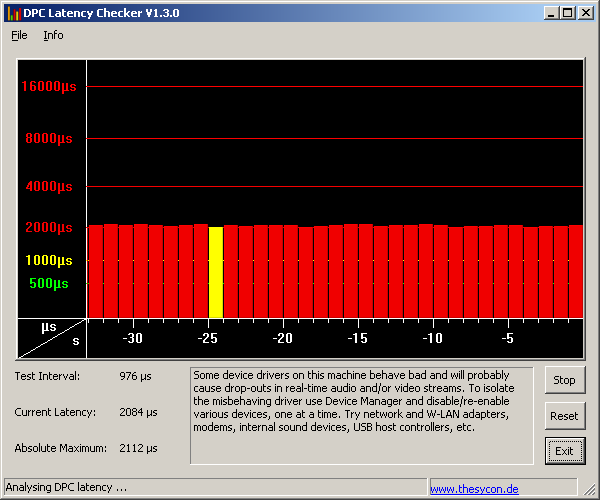Click the -10 time axis label
Image resolution: width=600 pixels, height=500 pixels.
pyautogui.click(x=432, y=338)
